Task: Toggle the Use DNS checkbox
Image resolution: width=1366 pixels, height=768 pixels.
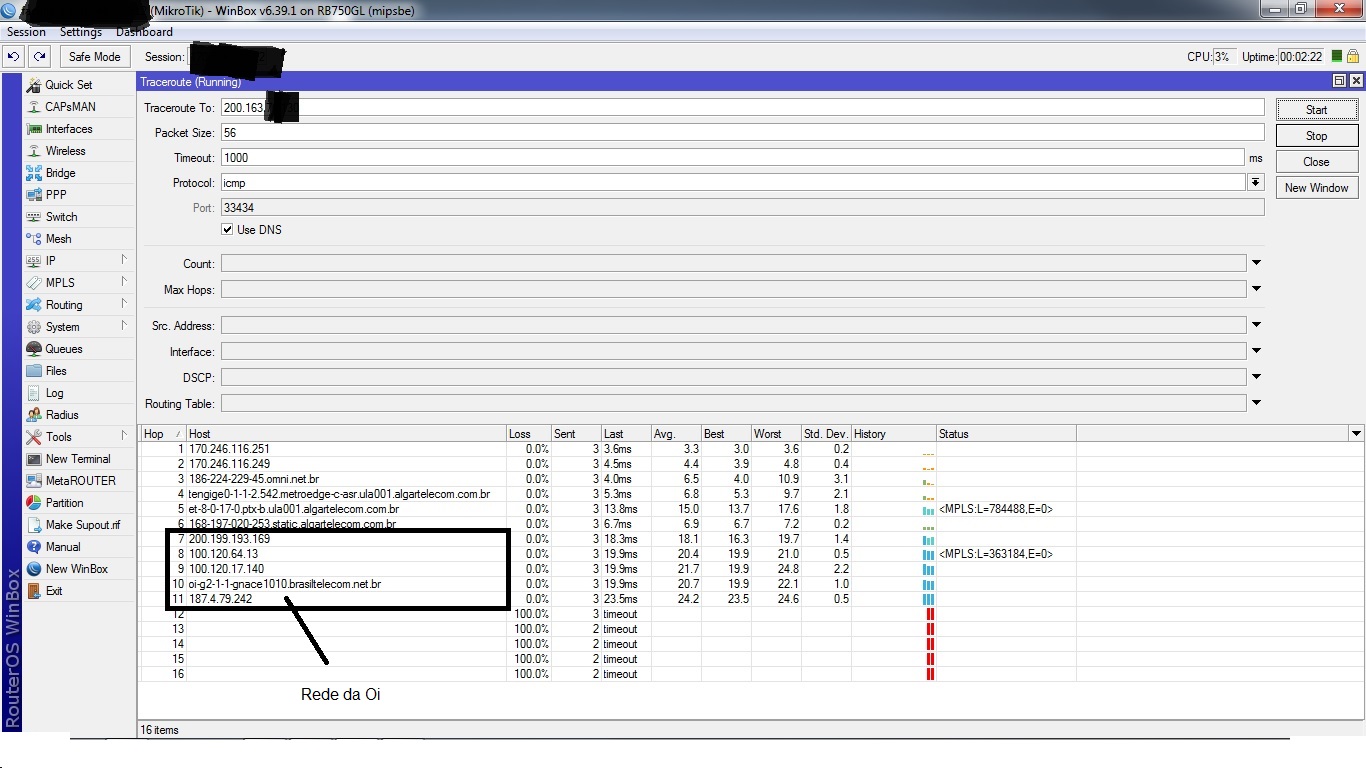Action: click(228, 230)
